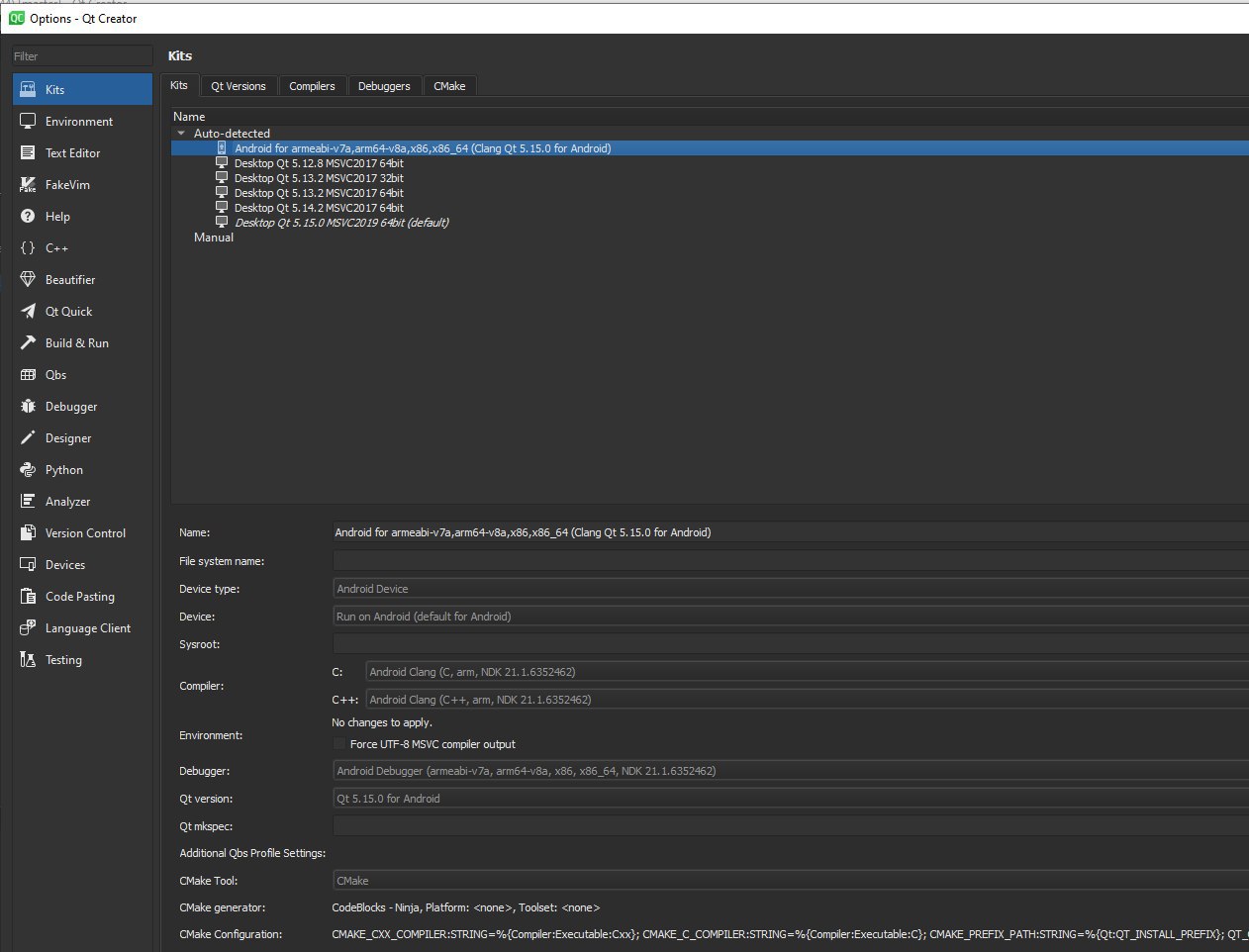
Task: Select the Text Editor icon
Action: click(x=28, y=152)
